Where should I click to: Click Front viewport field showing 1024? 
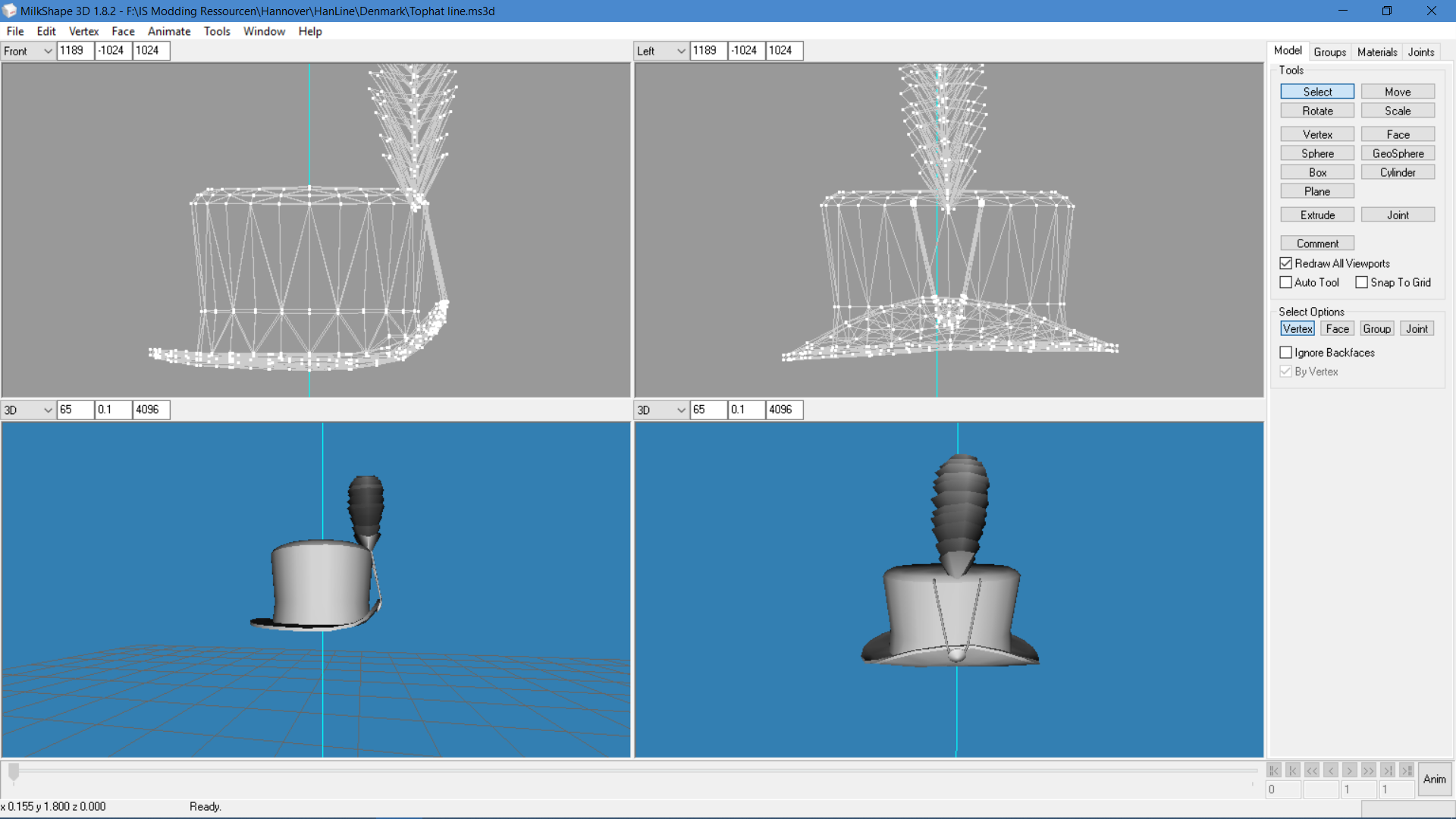[x=151, y=51]
